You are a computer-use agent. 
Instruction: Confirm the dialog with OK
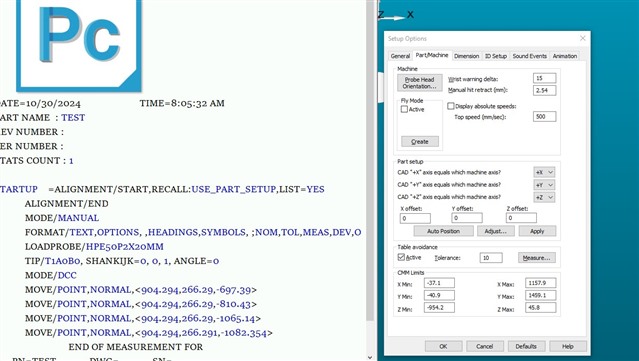coord(443,346)
